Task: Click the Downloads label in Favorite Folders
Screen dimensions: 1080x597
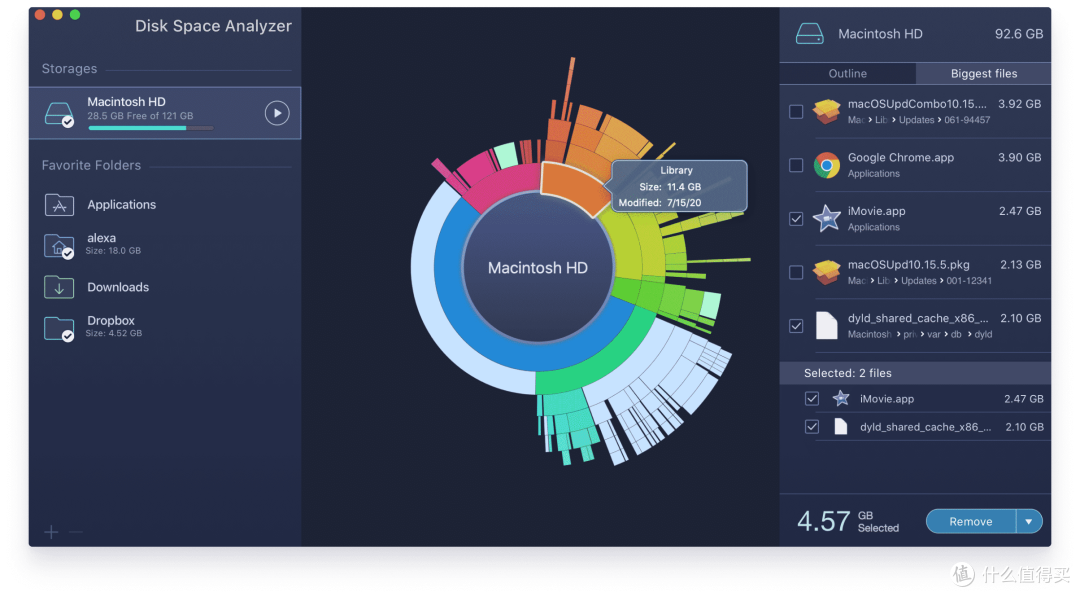Action: (118, 287)
